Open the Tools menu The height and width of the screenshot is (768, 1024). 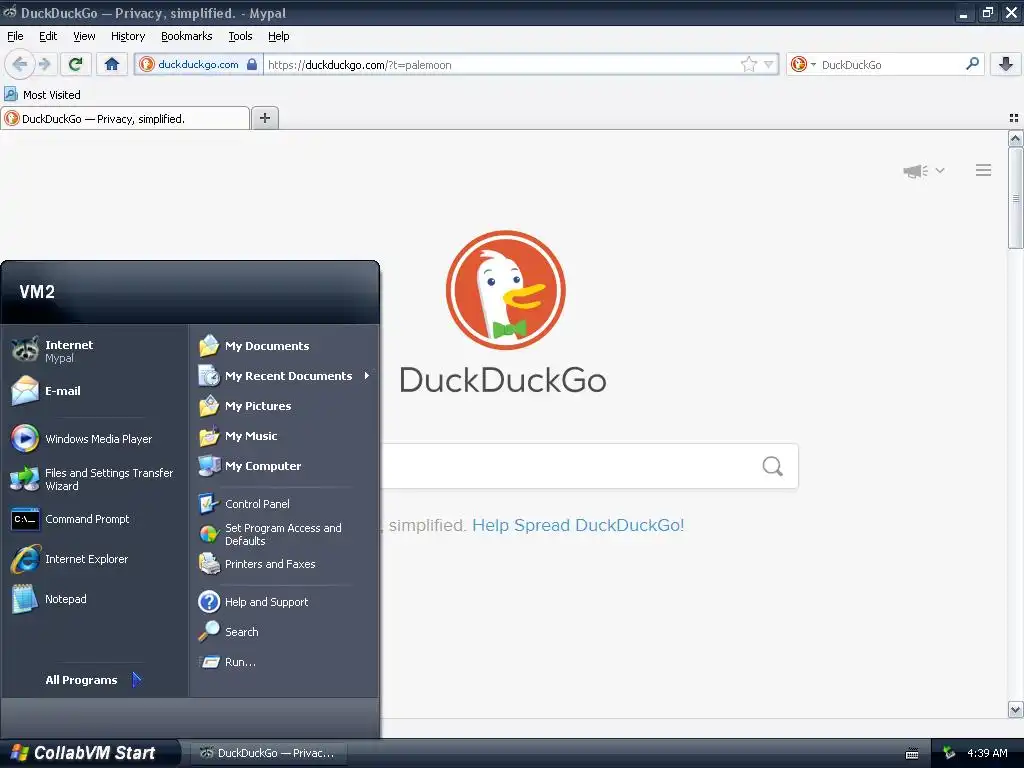pyautogui.click(x=240, y=36)
